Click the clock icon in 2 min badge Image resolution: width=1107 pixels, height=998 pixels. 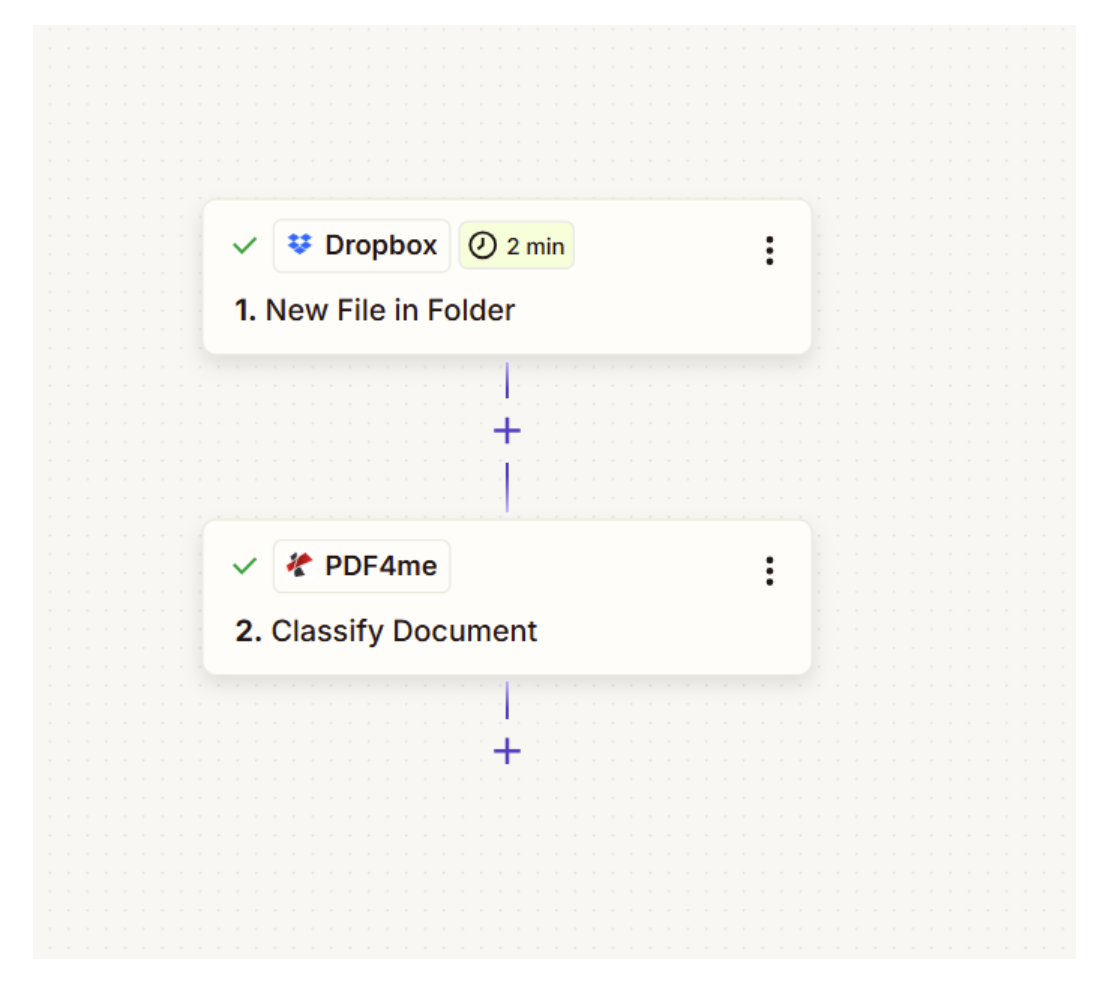[483, 246]
